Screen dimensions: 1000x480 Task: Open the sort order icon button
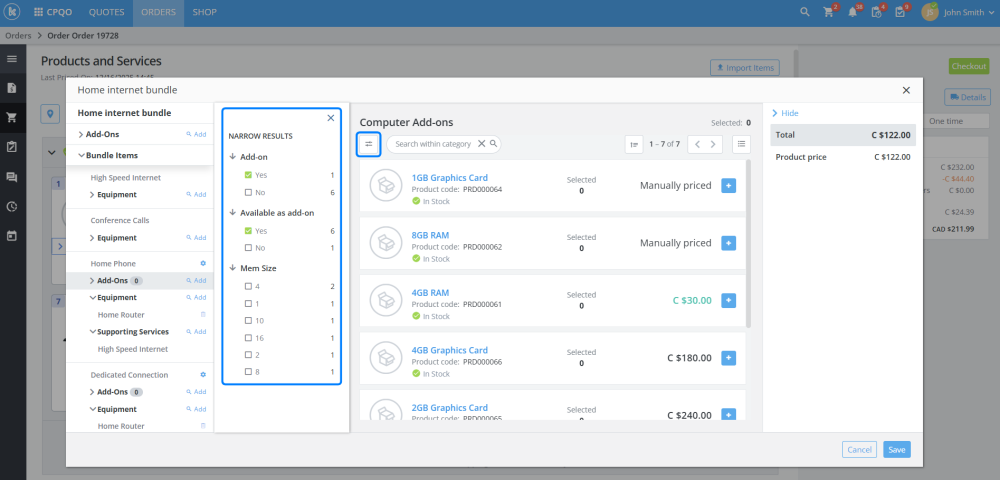tap(633, 144)
